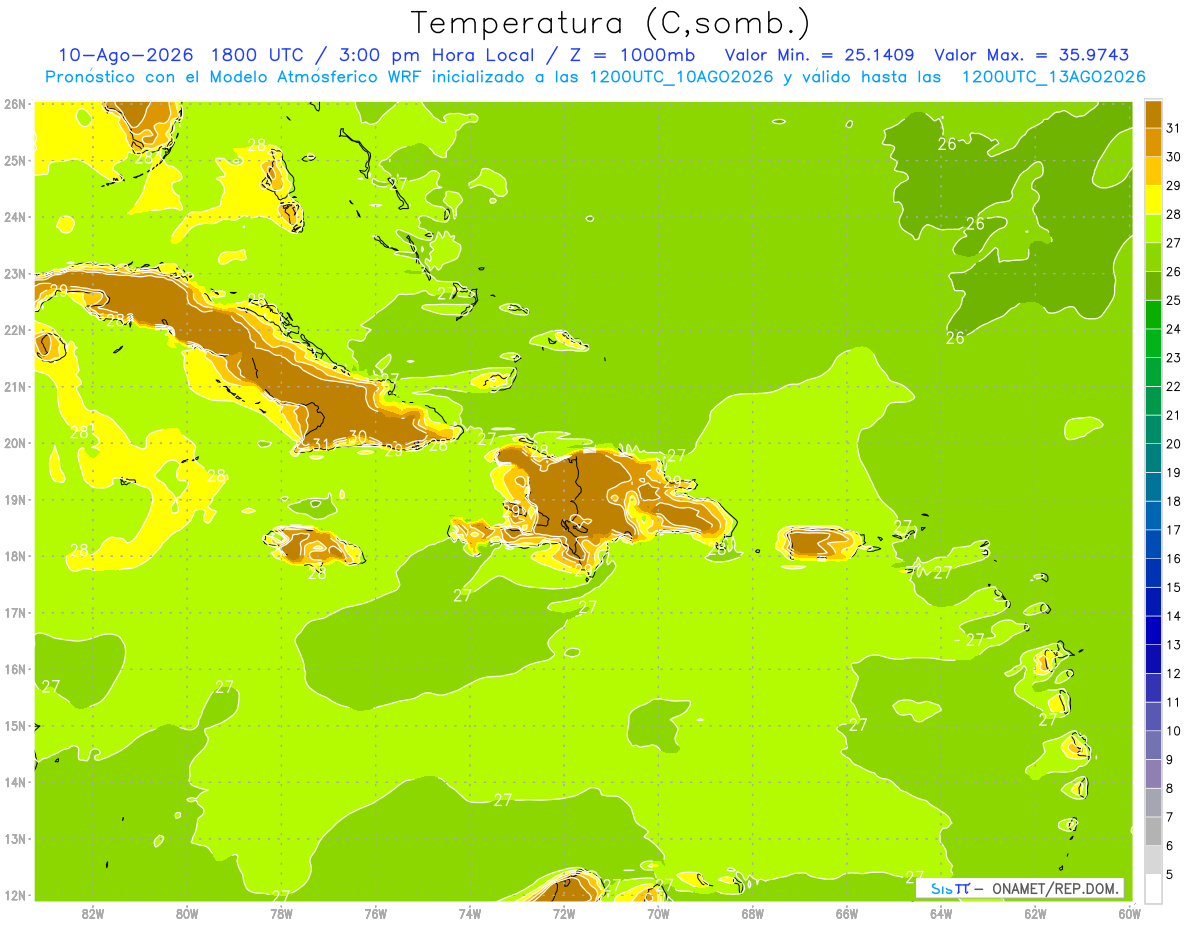Click the 12N latitude axis label
This screenshot has width=1200, height=927.
pos(14,895)
